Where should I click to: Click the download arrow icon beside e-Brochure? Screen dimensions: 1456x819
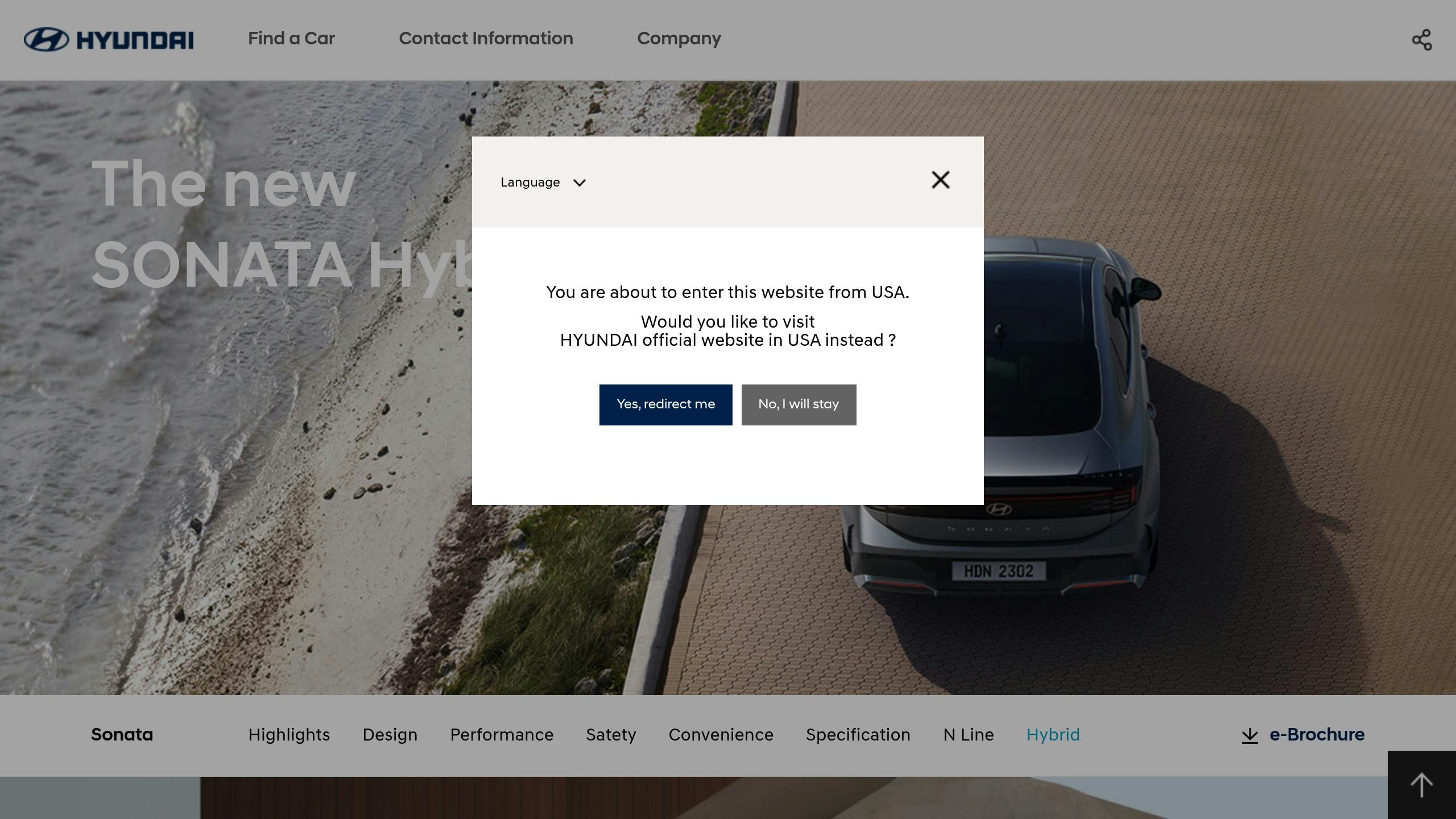[1250, 736]
